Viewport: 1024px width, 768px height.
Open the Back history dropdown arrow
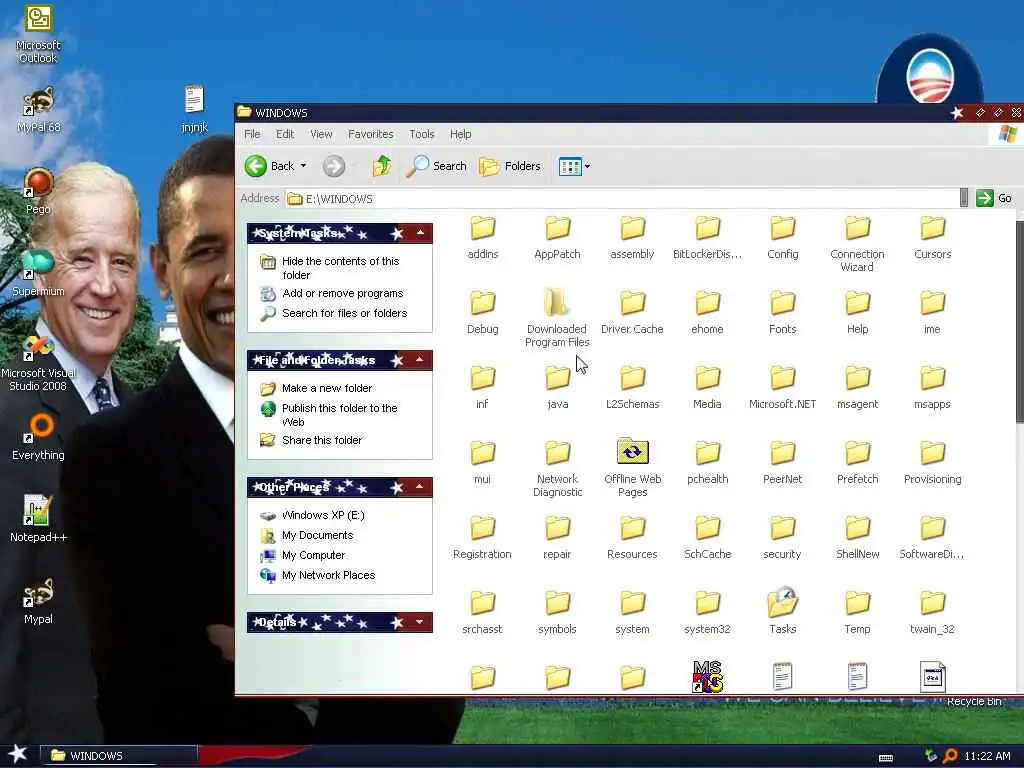point(303,166)
